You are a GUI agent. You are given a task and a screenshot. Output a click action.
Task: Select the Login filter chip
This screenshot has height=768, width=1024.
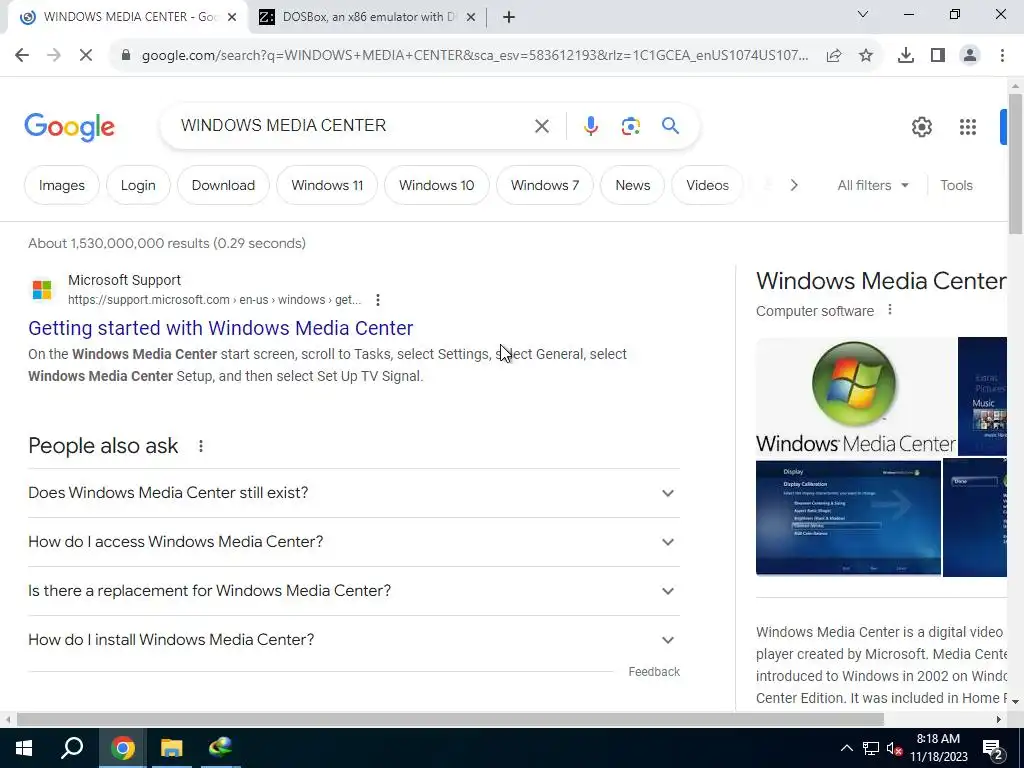pos(138,185)
